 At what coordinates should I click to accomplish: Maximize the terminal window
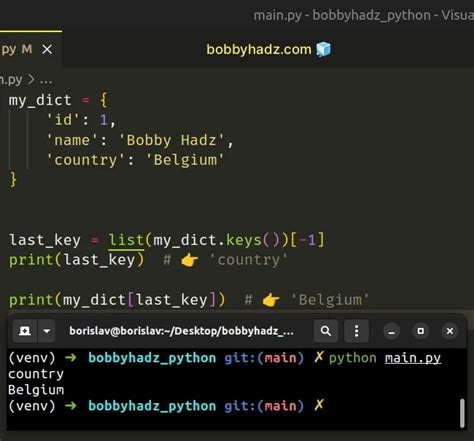click(421, 331)
